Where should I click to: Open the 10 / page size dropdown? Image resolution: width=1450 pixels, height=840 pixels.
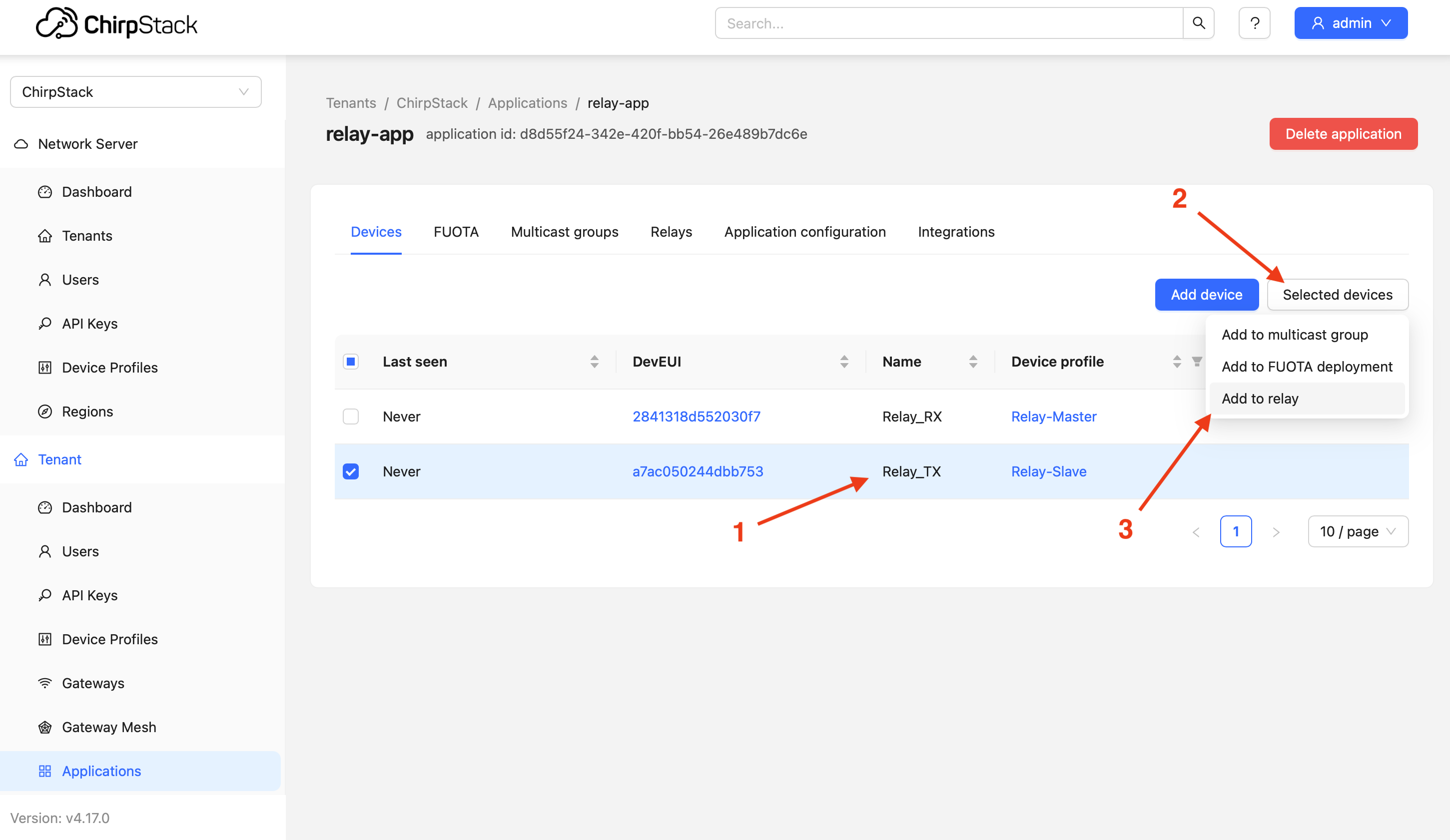coord(1358,531)
